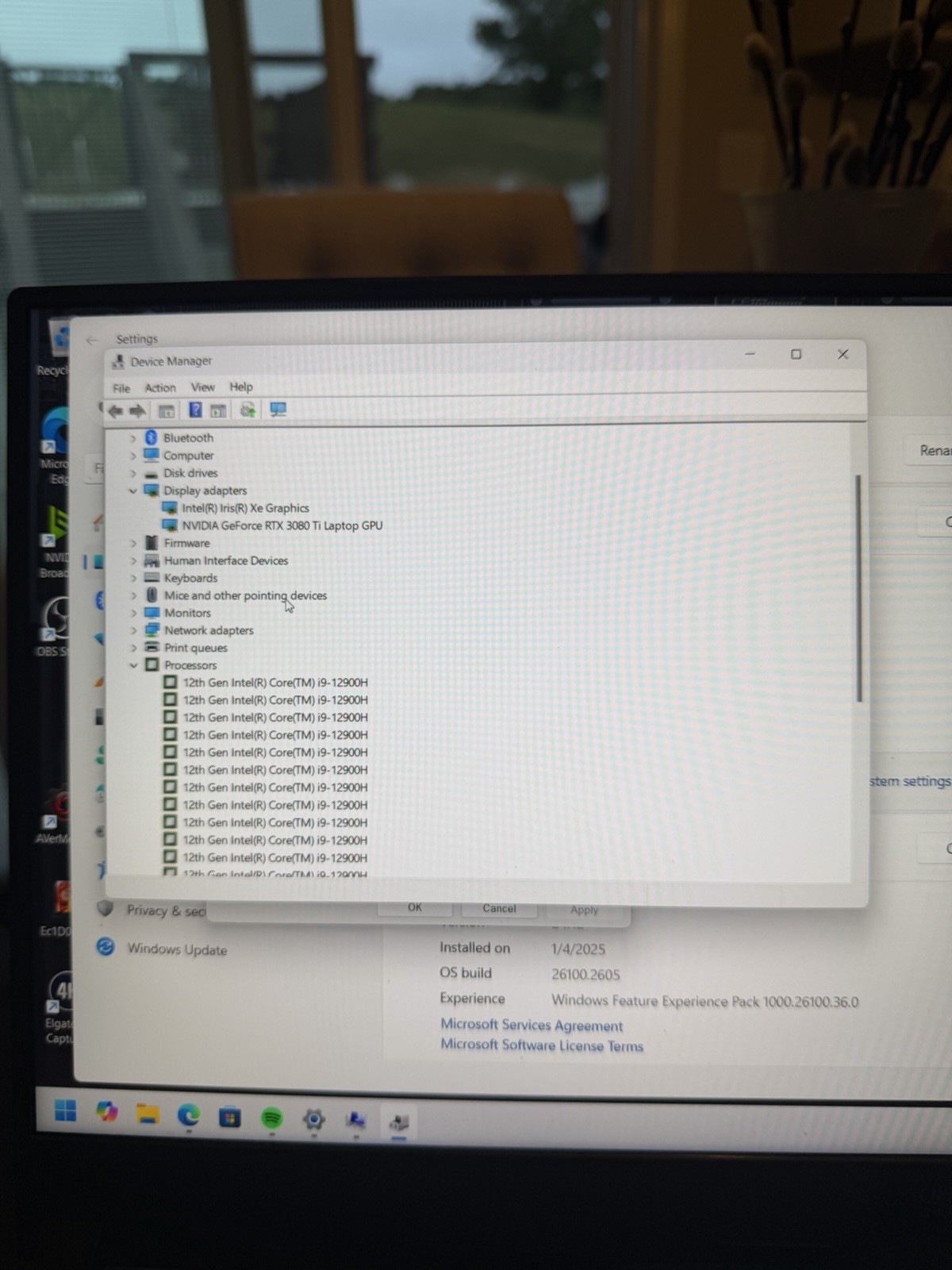Click the Device Manager title bar icon
Screen dimensions: 952x1270
pyautogui.click(x=118, y=362)
